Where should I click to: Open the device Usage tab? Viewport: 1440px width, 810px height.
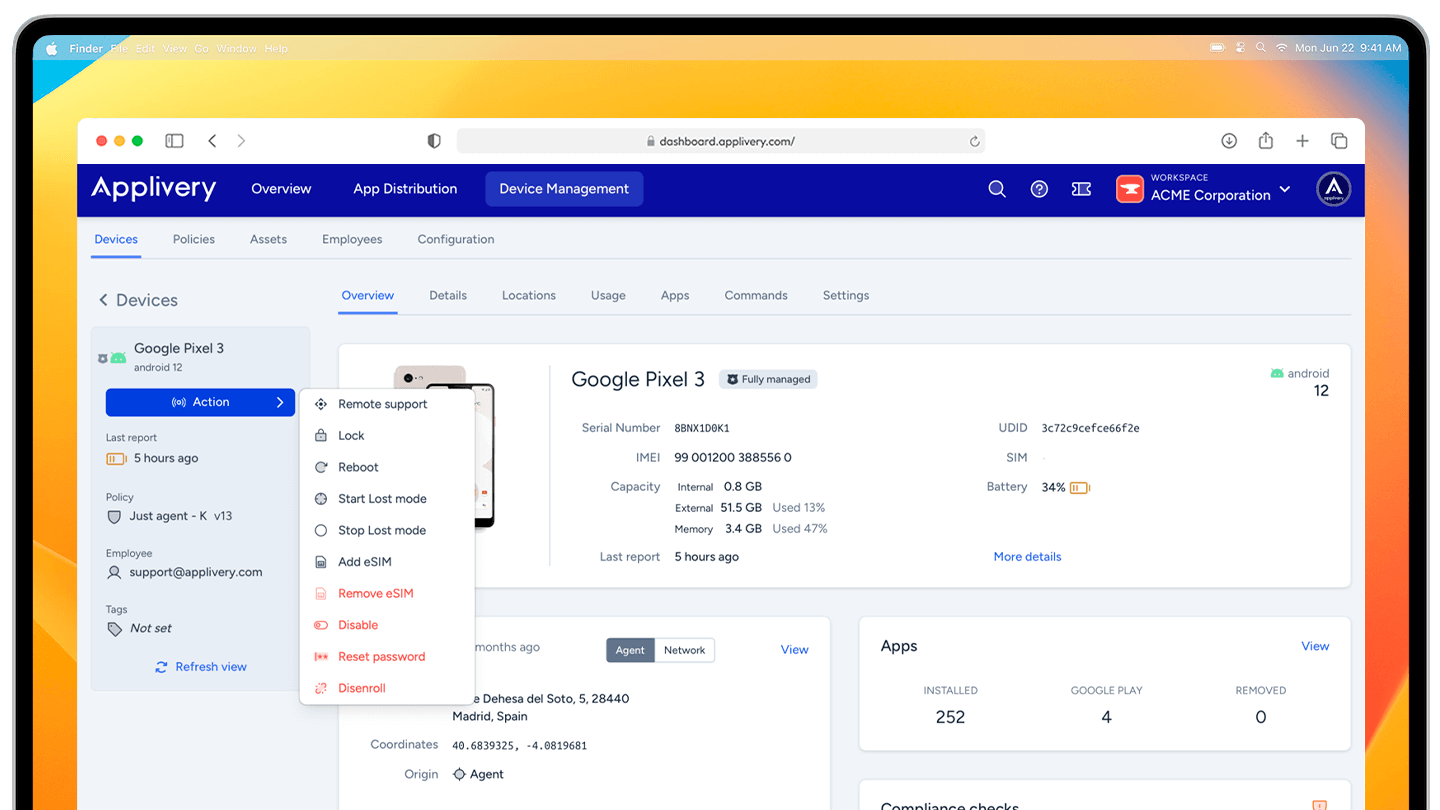tap(608, 296)
